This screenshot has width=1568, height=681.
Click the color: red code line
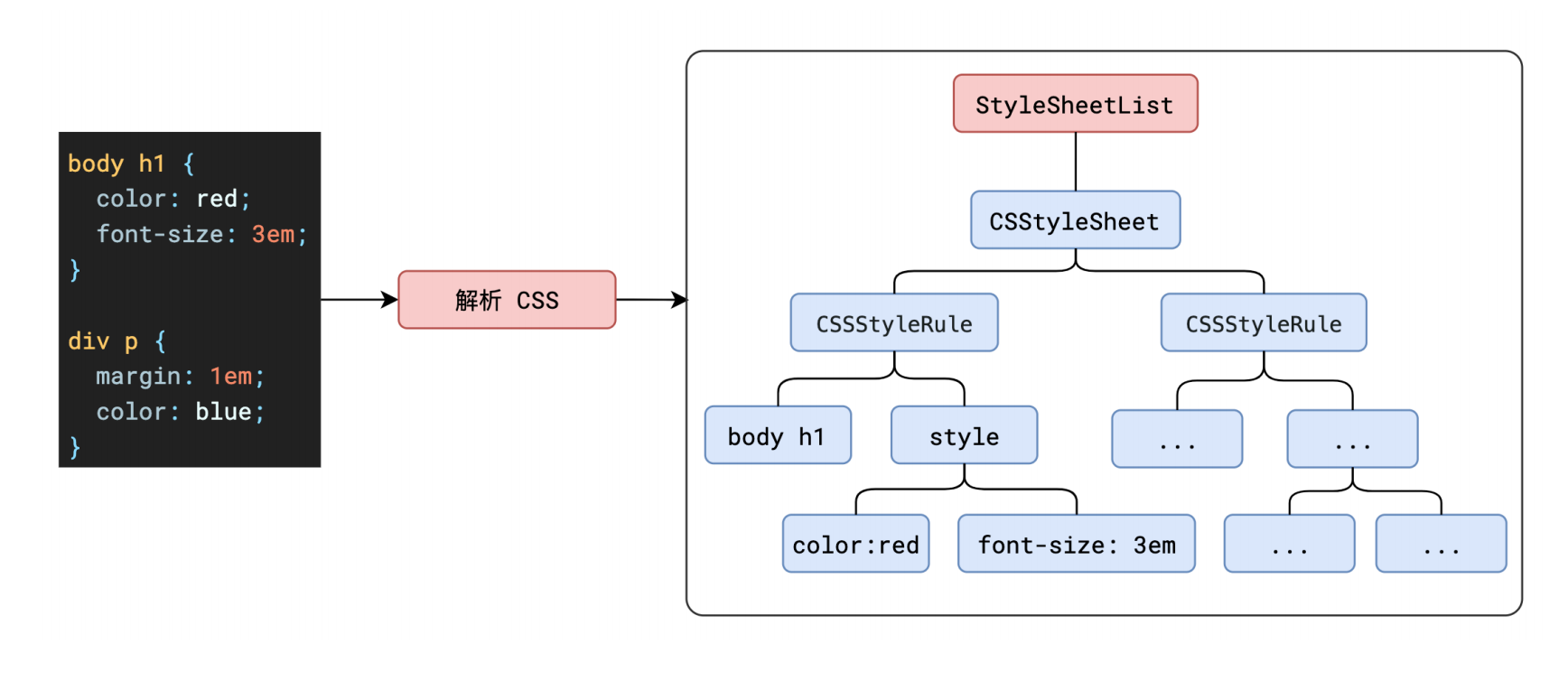point(173,199)
